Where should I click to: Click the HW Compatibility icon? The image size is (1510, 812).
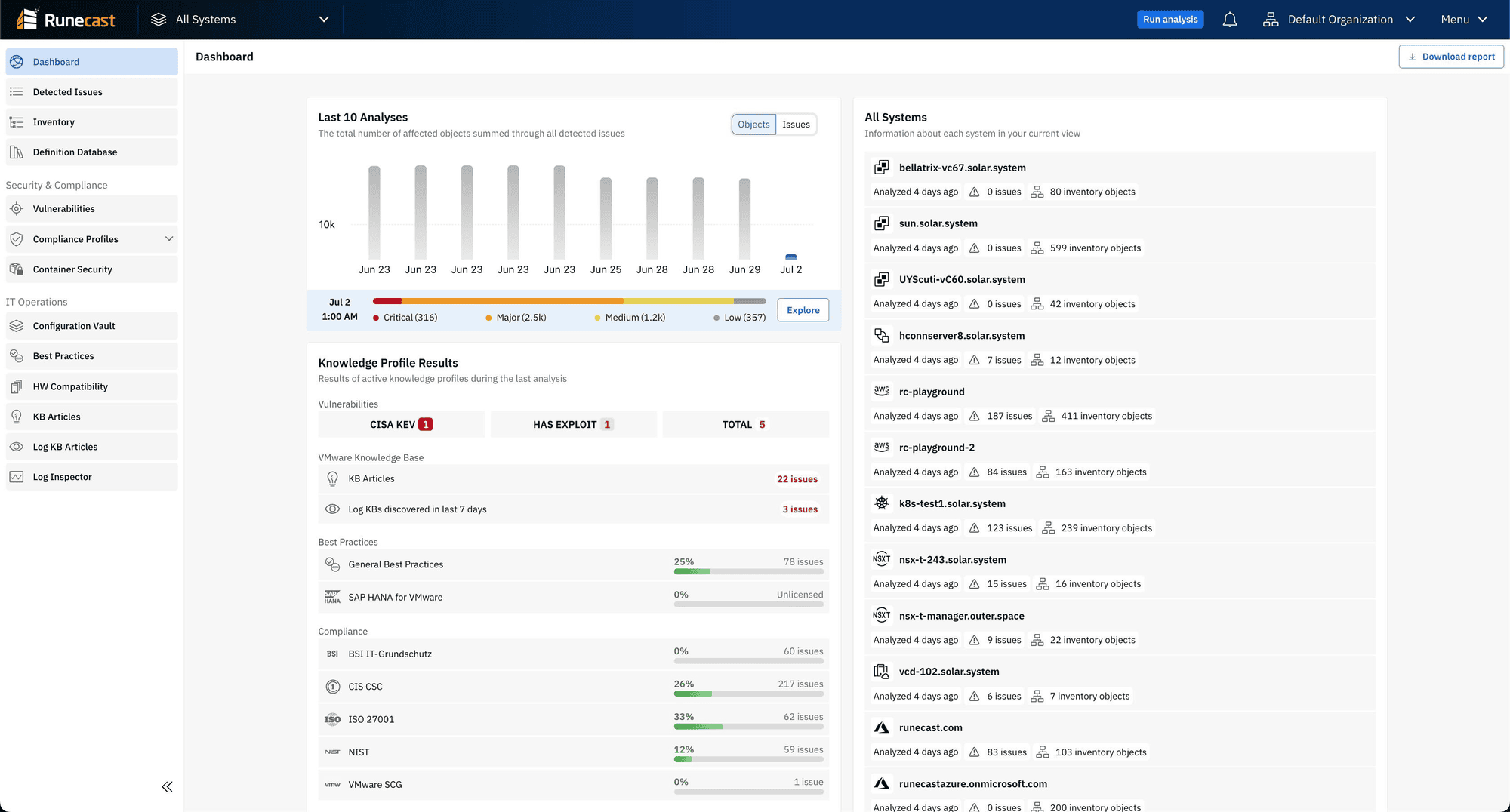coord(17,386)
